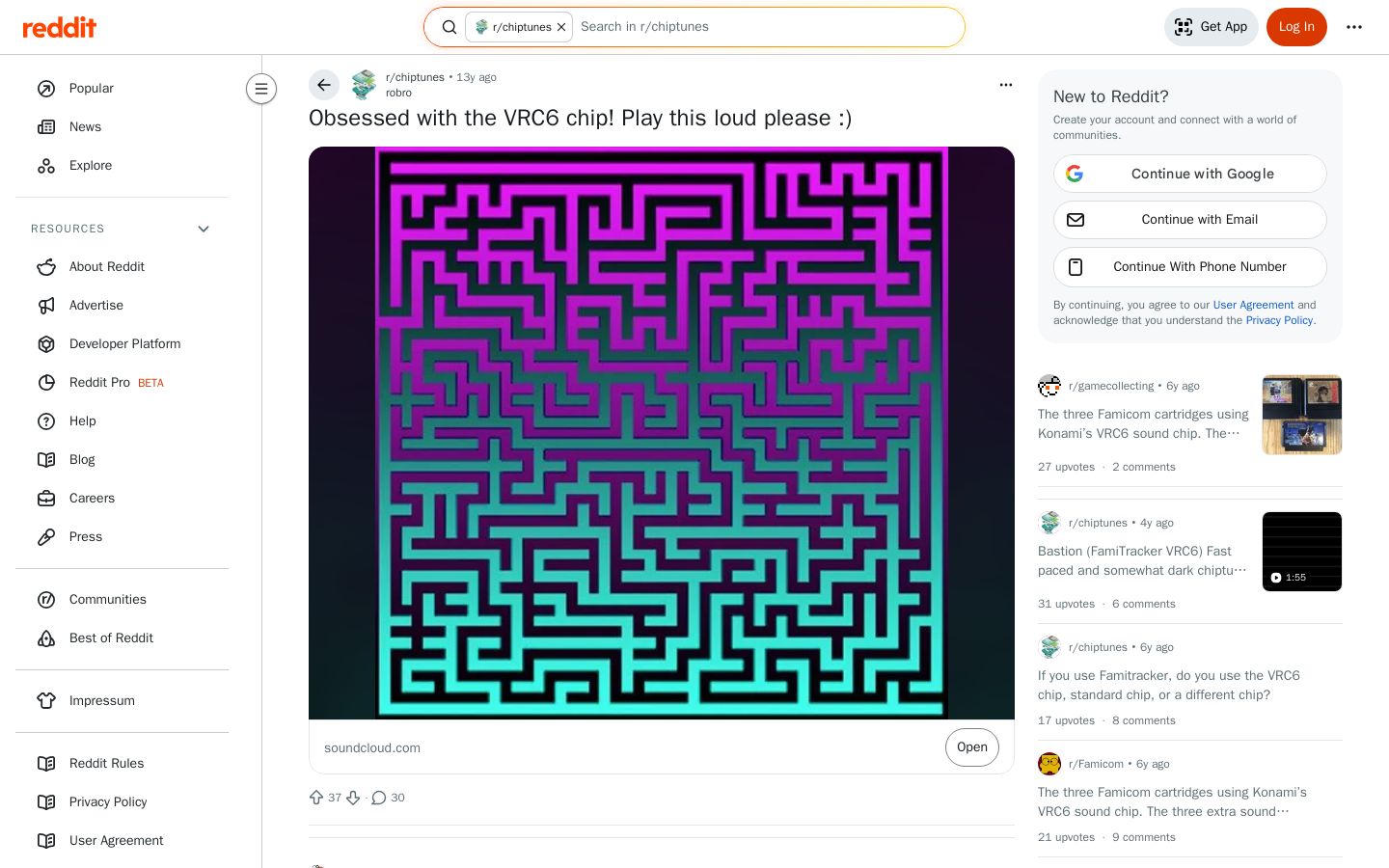Image resolution: width=1389 pixels, height=868 pixels.
Task: Open the Bastion video thumbnail
Action: click(1302, 552)
